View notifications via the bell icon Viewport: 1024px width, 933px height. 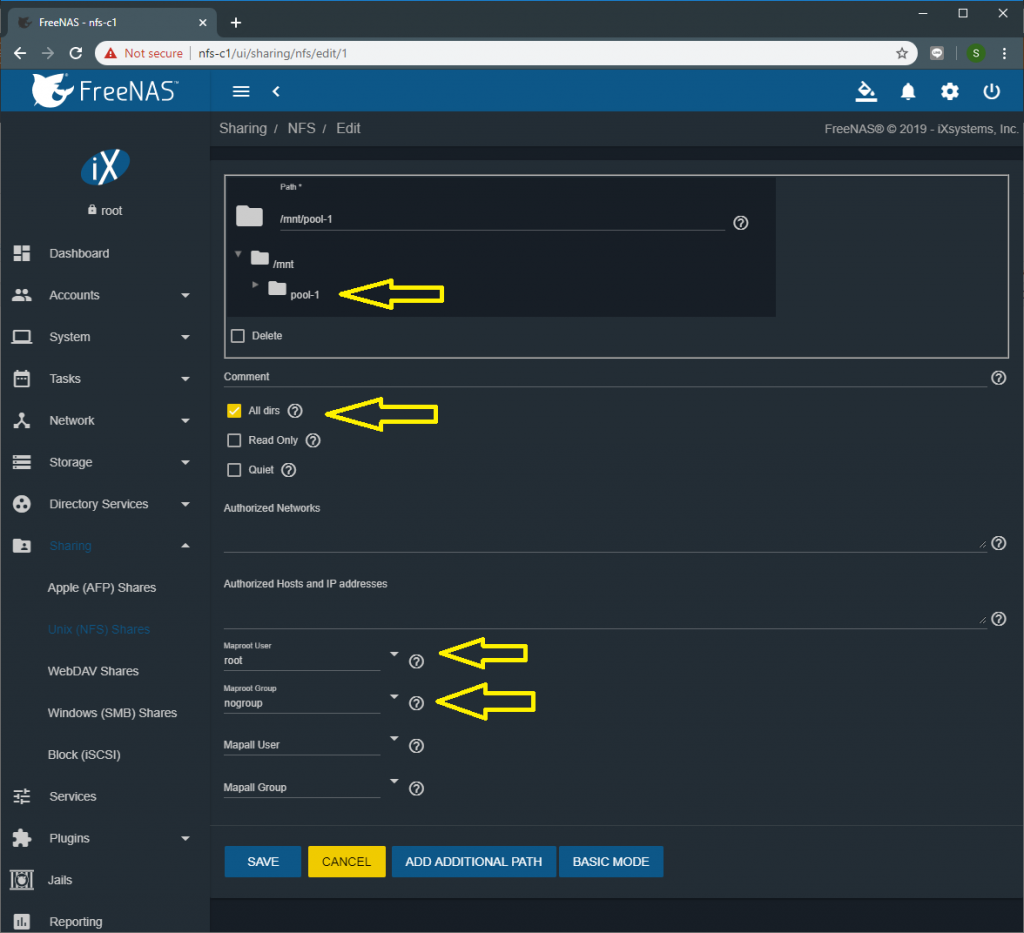(908, 91)
